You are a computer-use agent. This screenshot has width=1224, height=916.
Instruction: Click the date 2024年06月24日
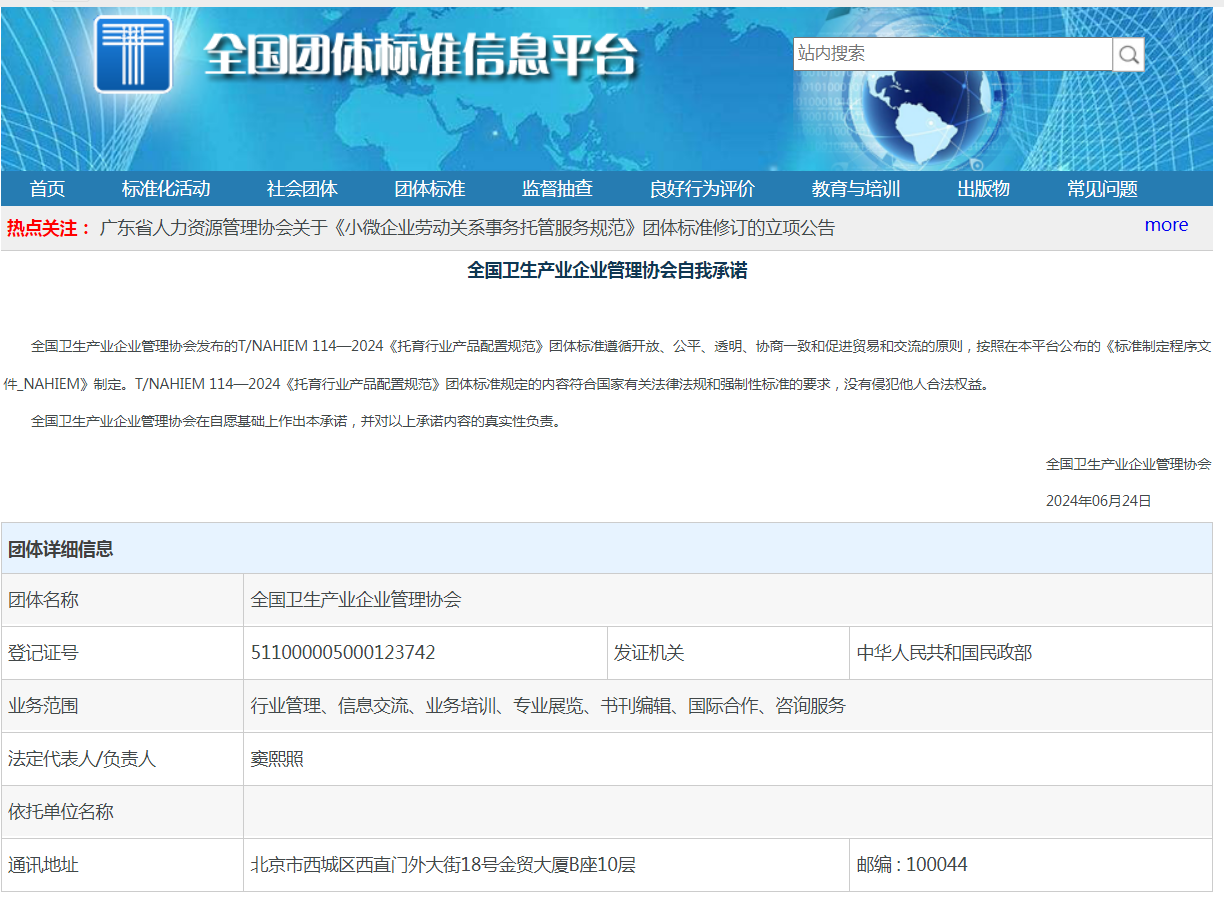click(x=1099, y=501)
